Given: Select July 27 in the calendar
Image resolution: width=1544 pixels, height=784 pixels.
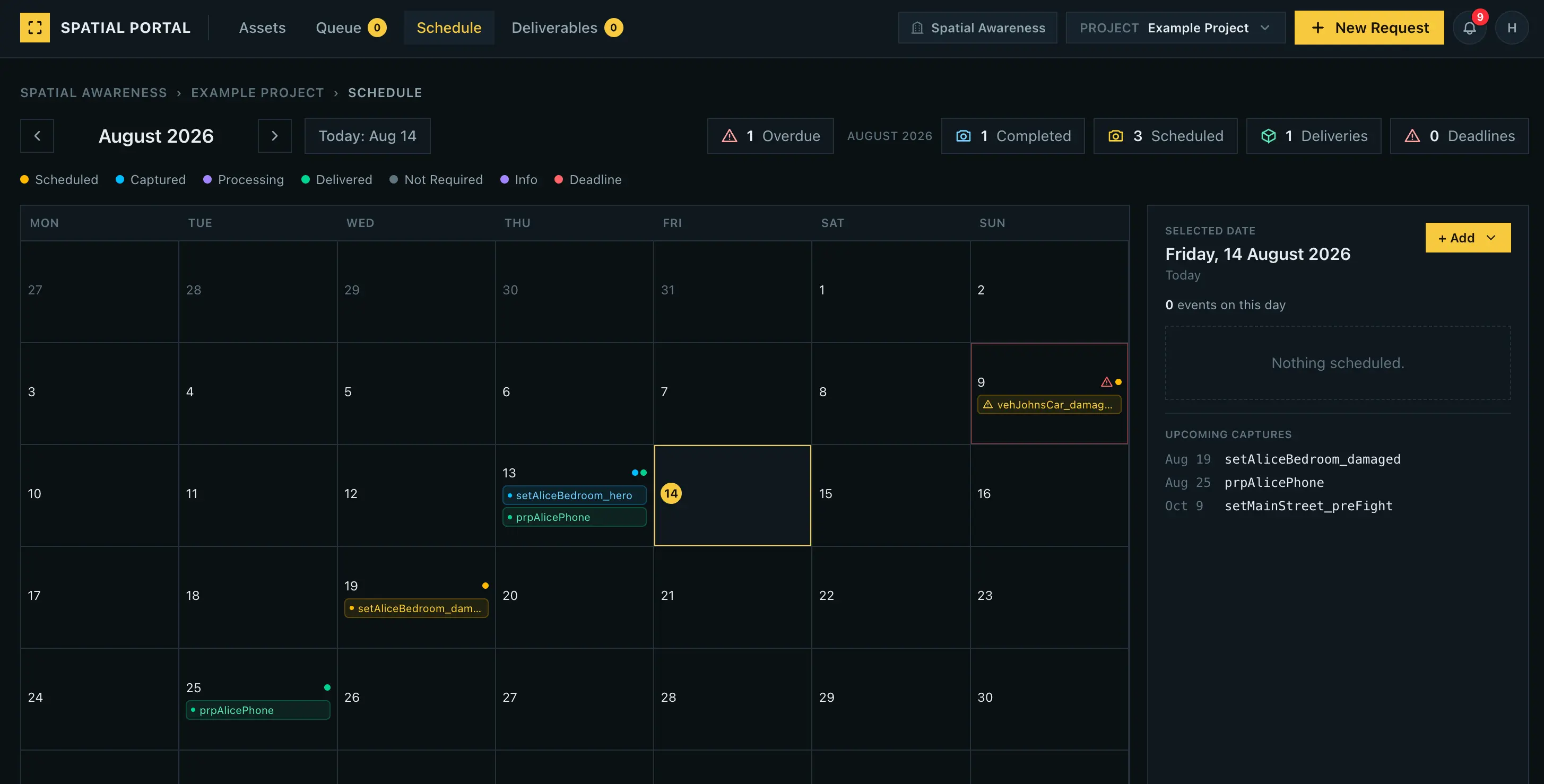Looking at the screenshot, I should pyautogui.click(x=100, y=291).
